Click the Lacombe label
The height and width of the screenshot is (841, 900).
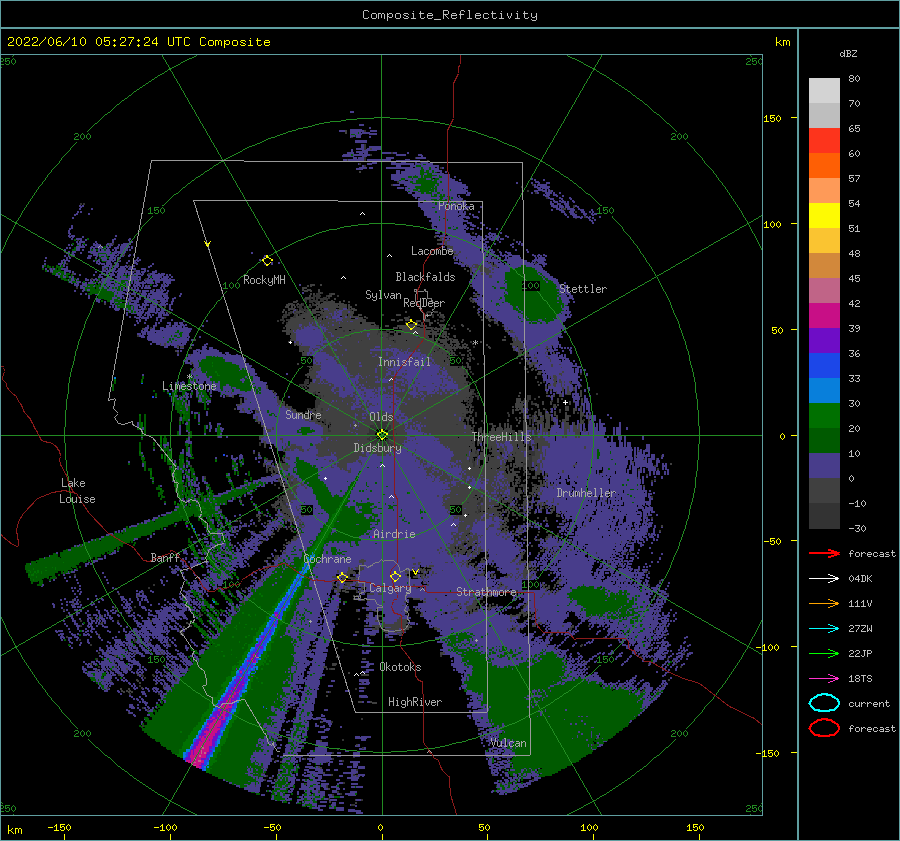click(x=432, y=251)
